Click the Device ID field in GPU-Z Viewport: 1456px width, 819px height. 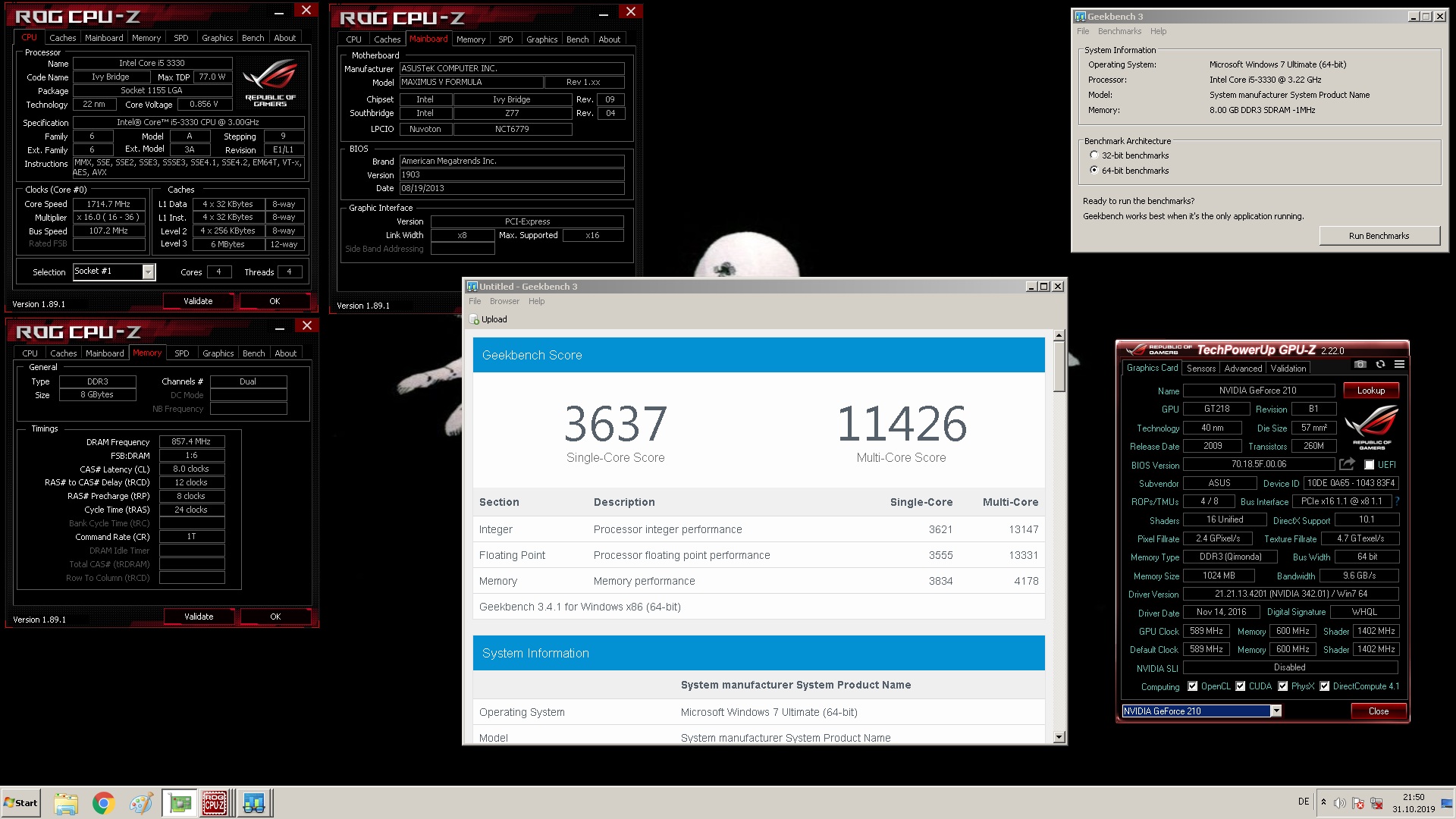tap(1351, 483)
